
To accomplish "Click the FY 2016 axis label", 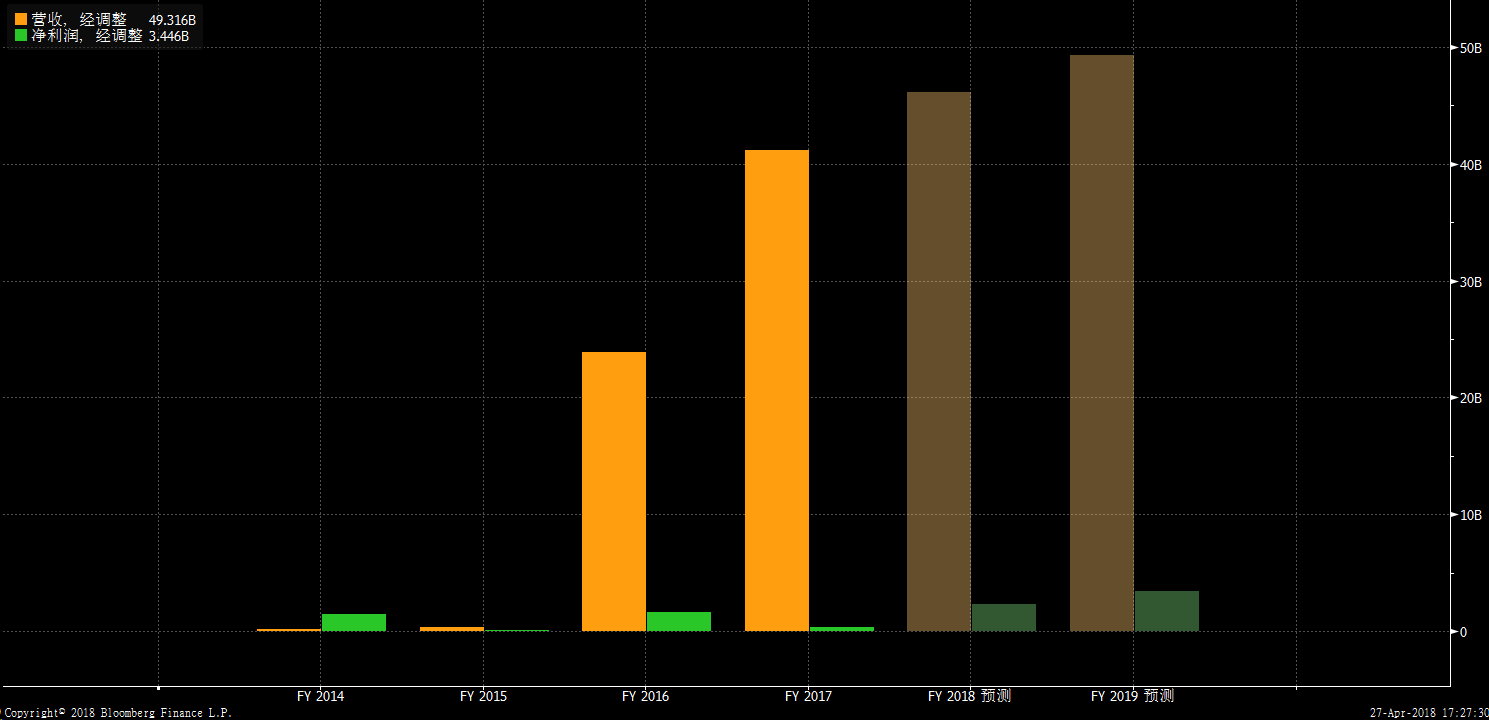I will click(645, 696).
